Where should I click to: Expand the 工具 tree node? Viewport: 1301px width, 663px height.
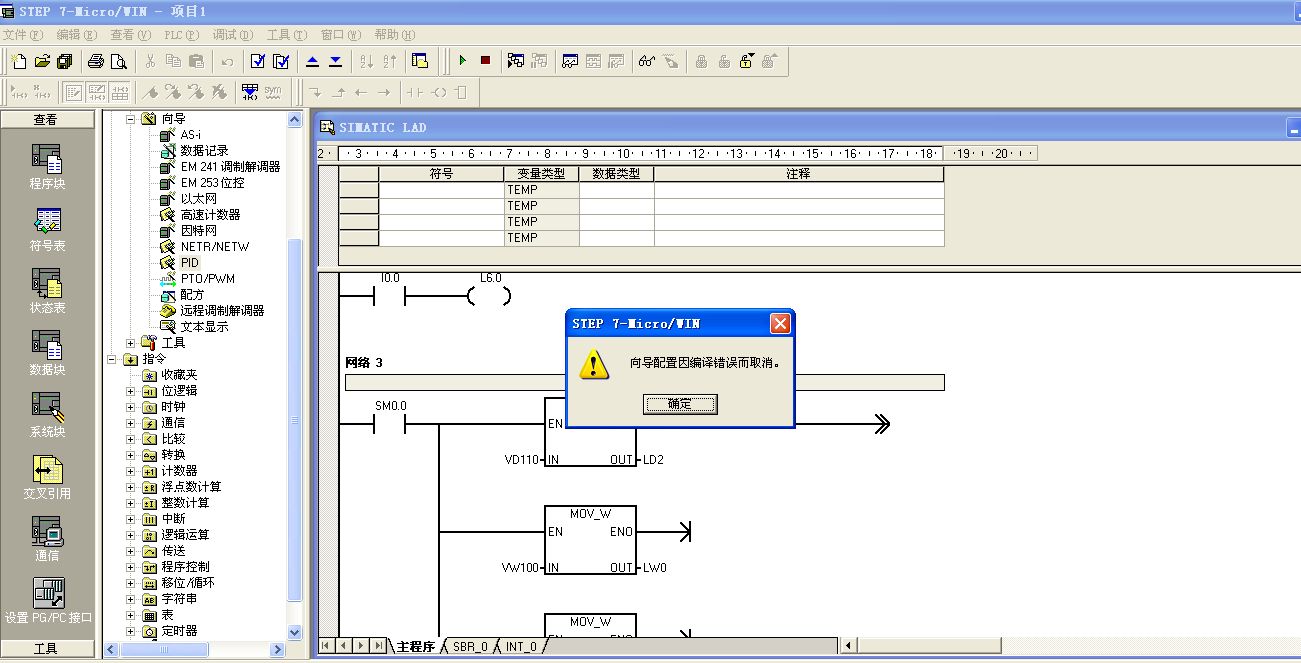(x=130, y=343)
